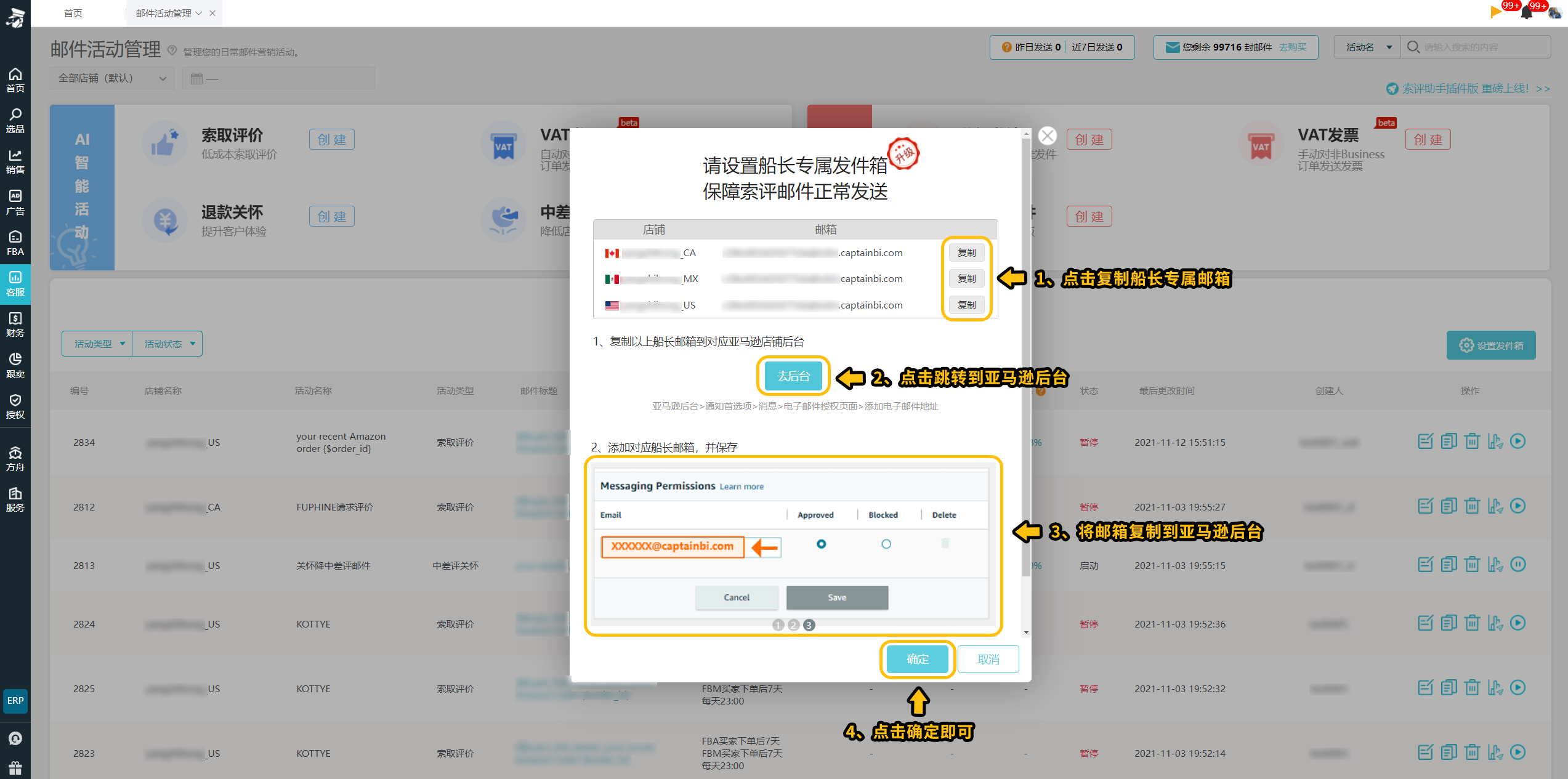Go to slide 3 of the carousel
1568x779 pixels.
coord(809,625)
